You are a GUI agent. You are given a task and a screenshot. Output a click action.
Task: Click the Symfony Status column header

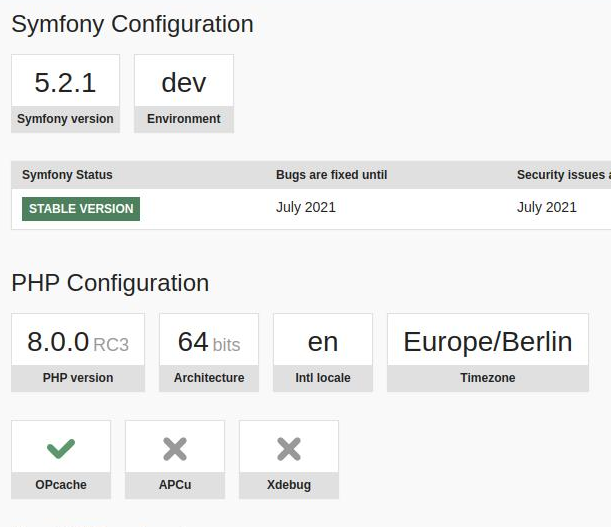point(67,175)
